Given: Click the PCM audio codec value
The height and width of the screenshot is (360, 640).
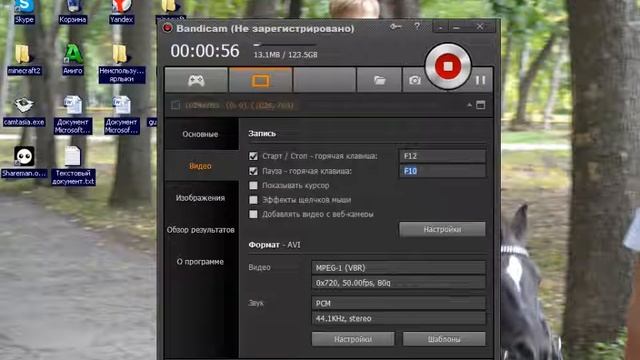Looking at the screenshot, I should coord(399,303).
